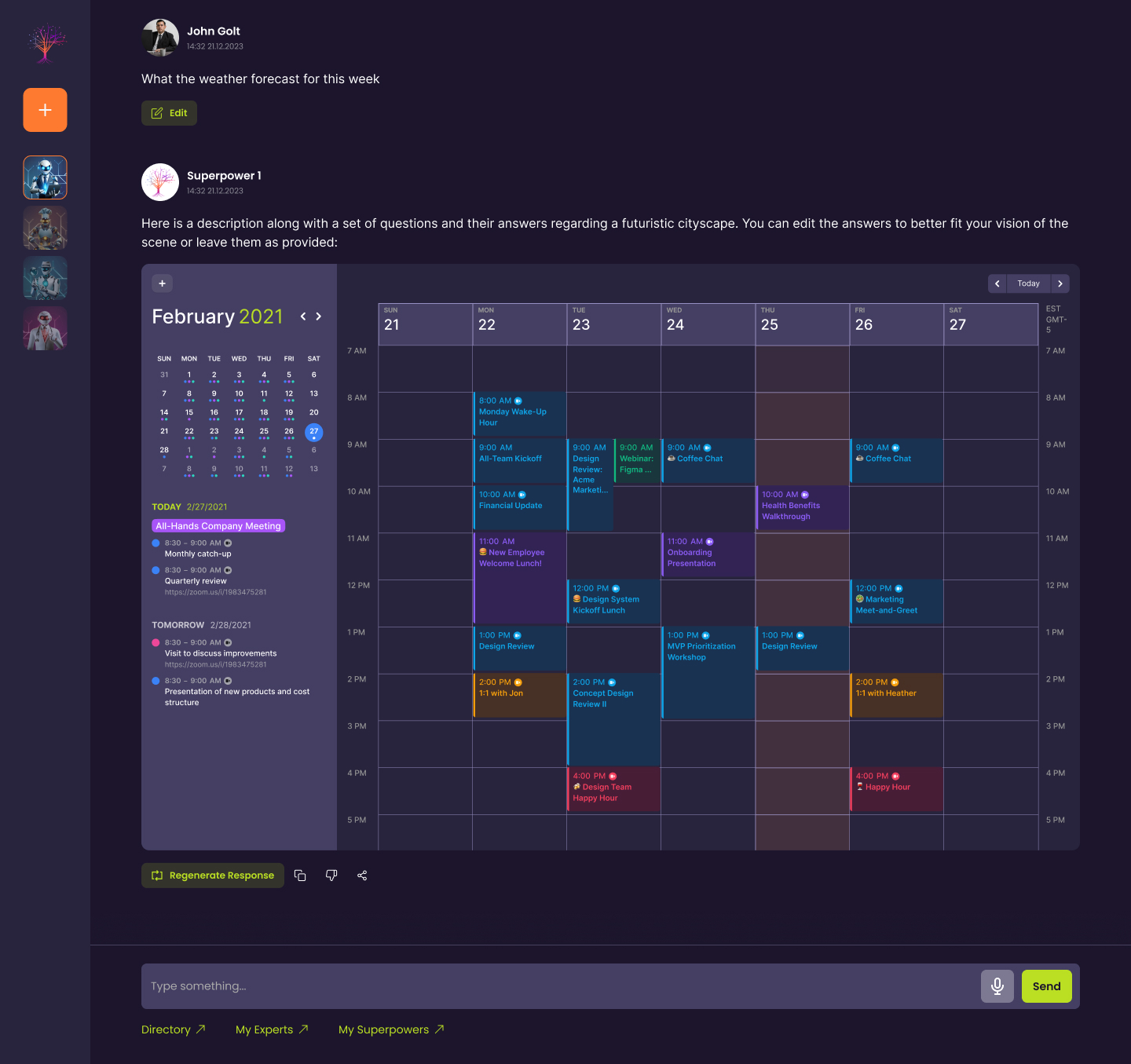Screen dimensions: 1131x1064
Task: Open the tree logo in sidebar
Action: pos(46,43)
